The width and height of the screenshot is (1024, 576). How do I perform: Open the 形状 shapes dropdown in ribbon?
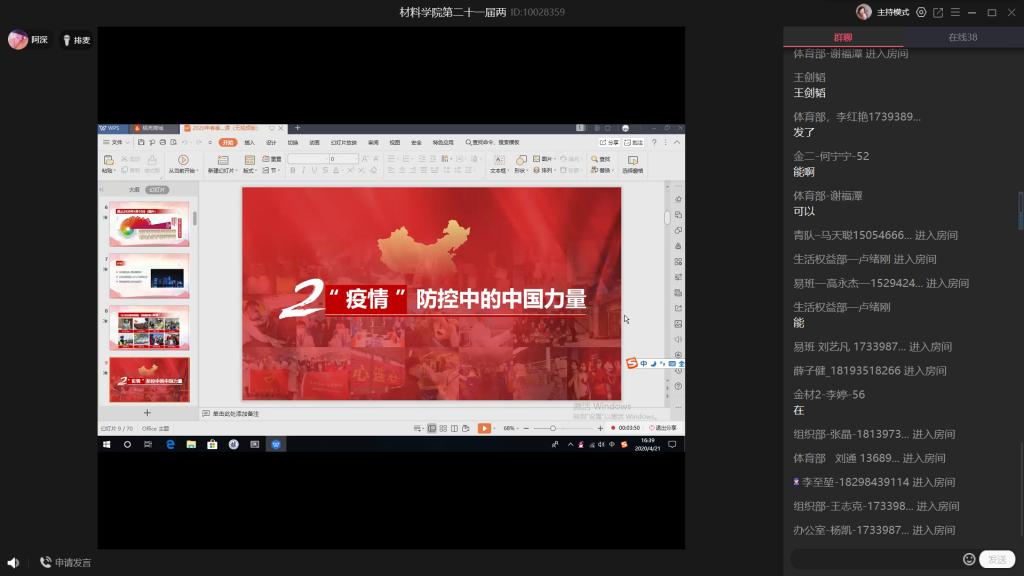pos(521,171)
